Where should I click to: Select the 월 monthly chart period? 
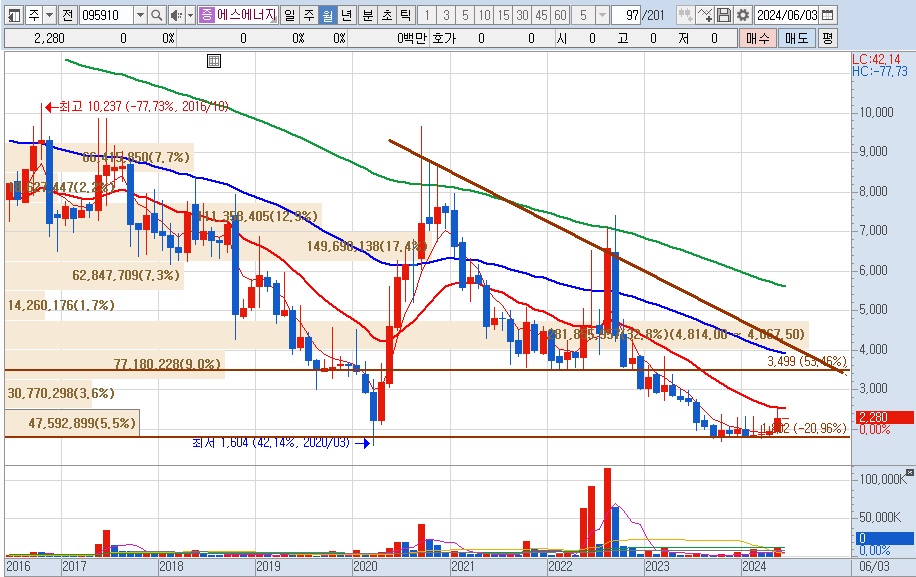pyautogui.click(x=328, y=15)
